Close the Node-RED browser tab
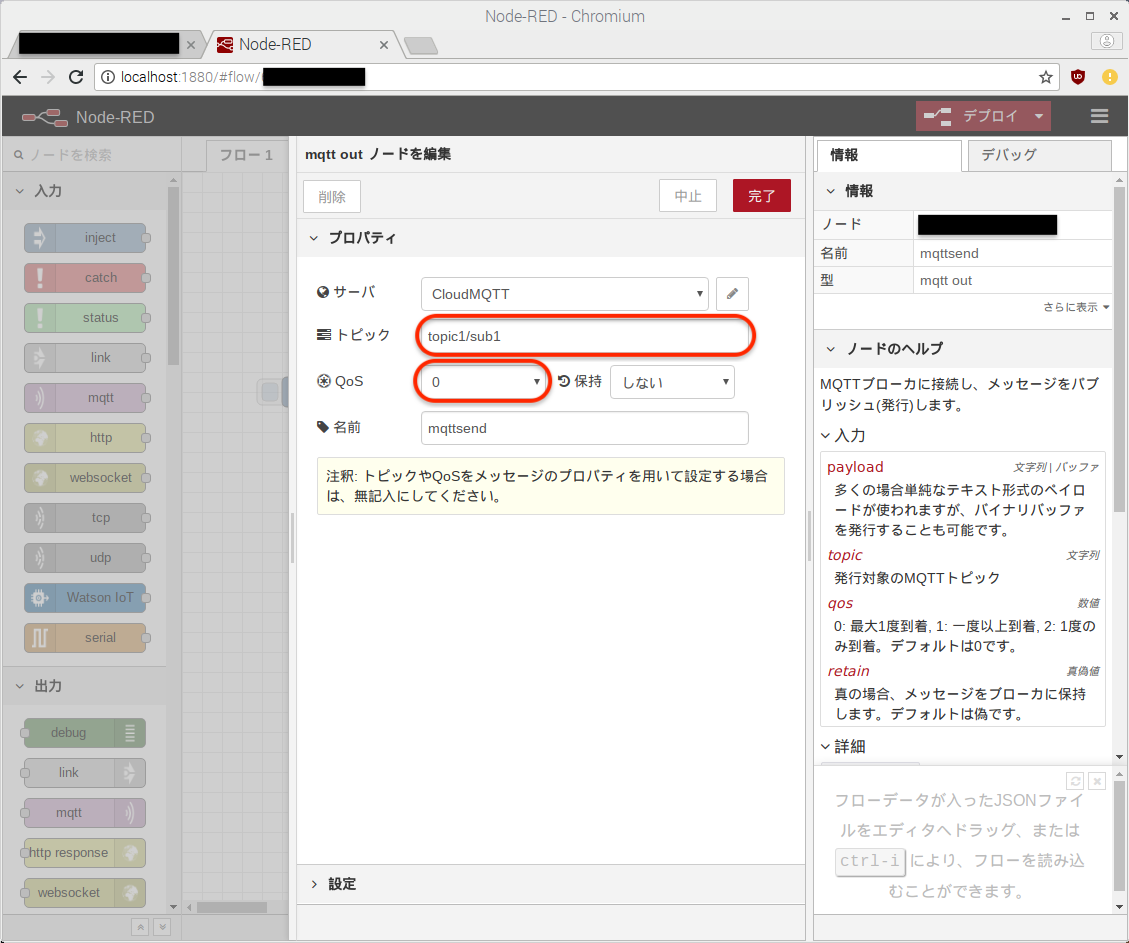 pyautogui.click(x=384, y=45)
